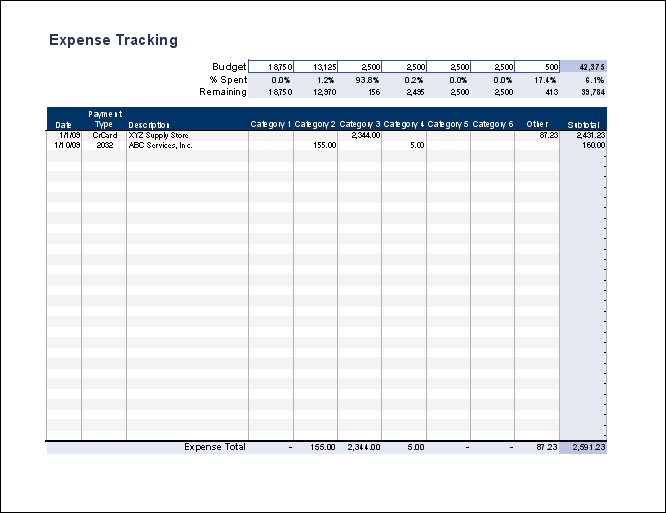Click the CrCard payment type cell

pos(104,135)
